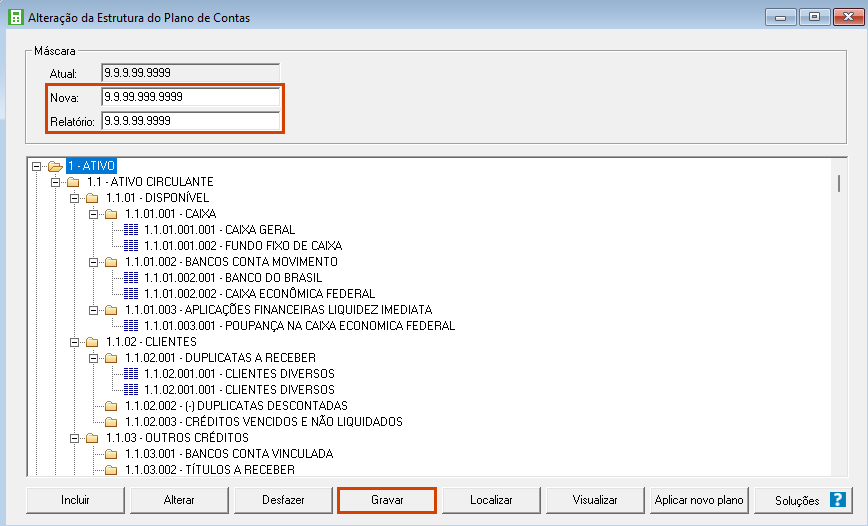The image size is (868, 526).
Task: Collapse the 1.1.01 - DISPONÍVEL branch
Action: [x=75, y=198]
